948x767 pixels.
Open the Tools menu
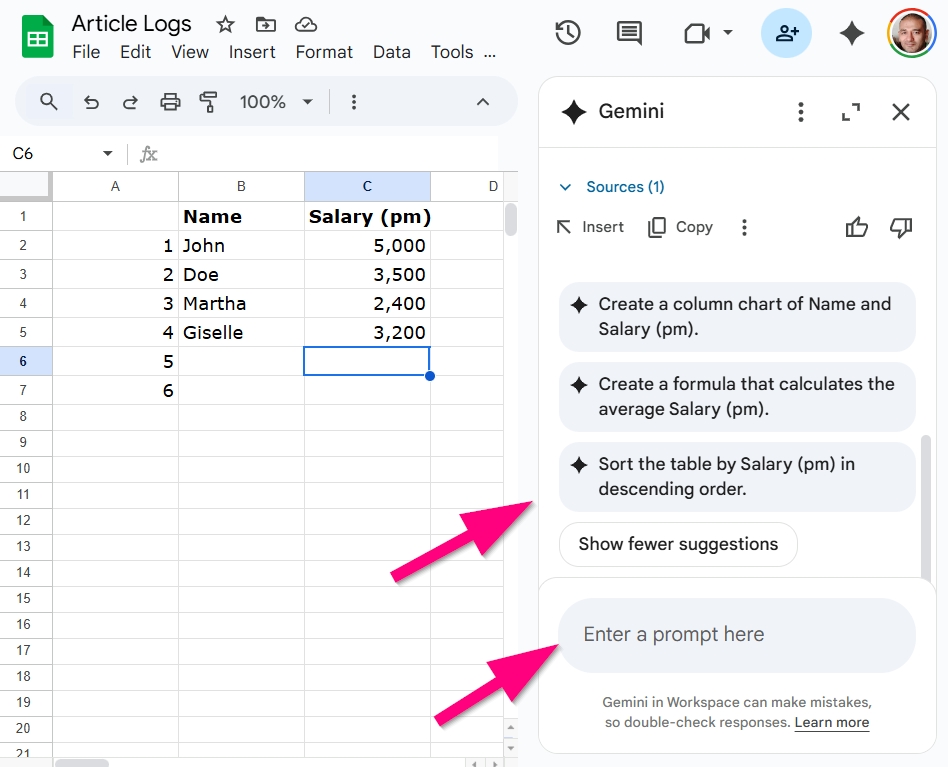tap(452, 52)
